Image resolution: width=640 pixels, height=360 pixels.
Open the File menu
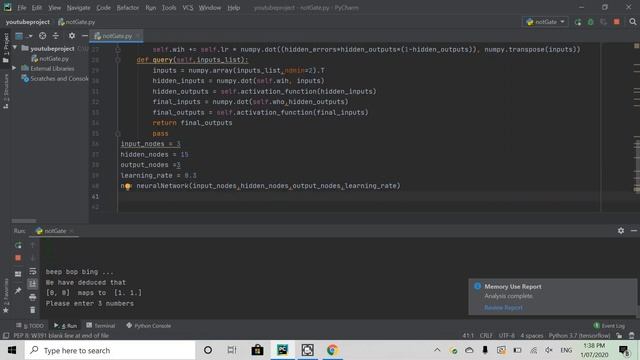point(22,8)
